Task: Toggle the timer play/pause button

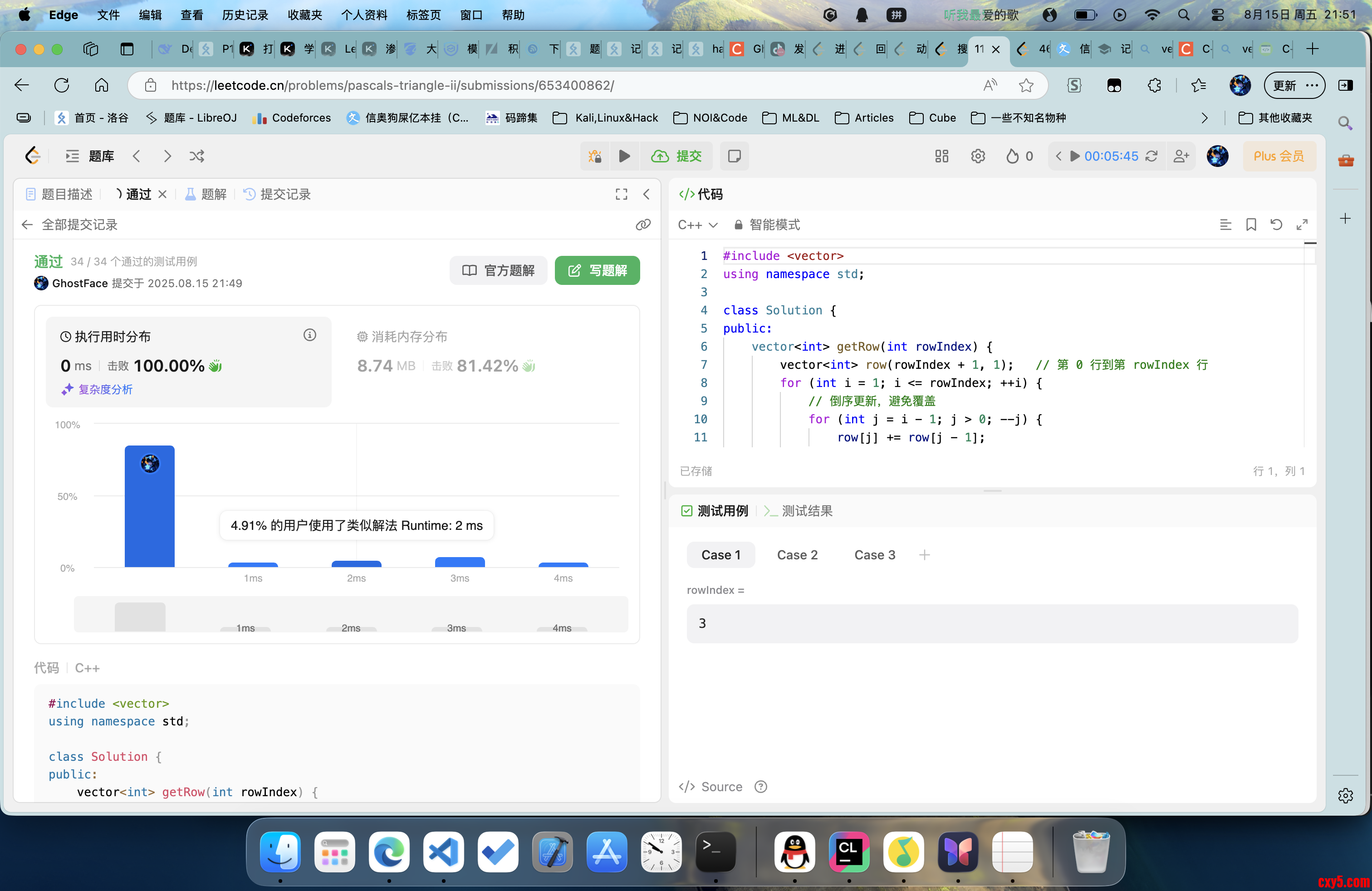Action: point(1074,156)
